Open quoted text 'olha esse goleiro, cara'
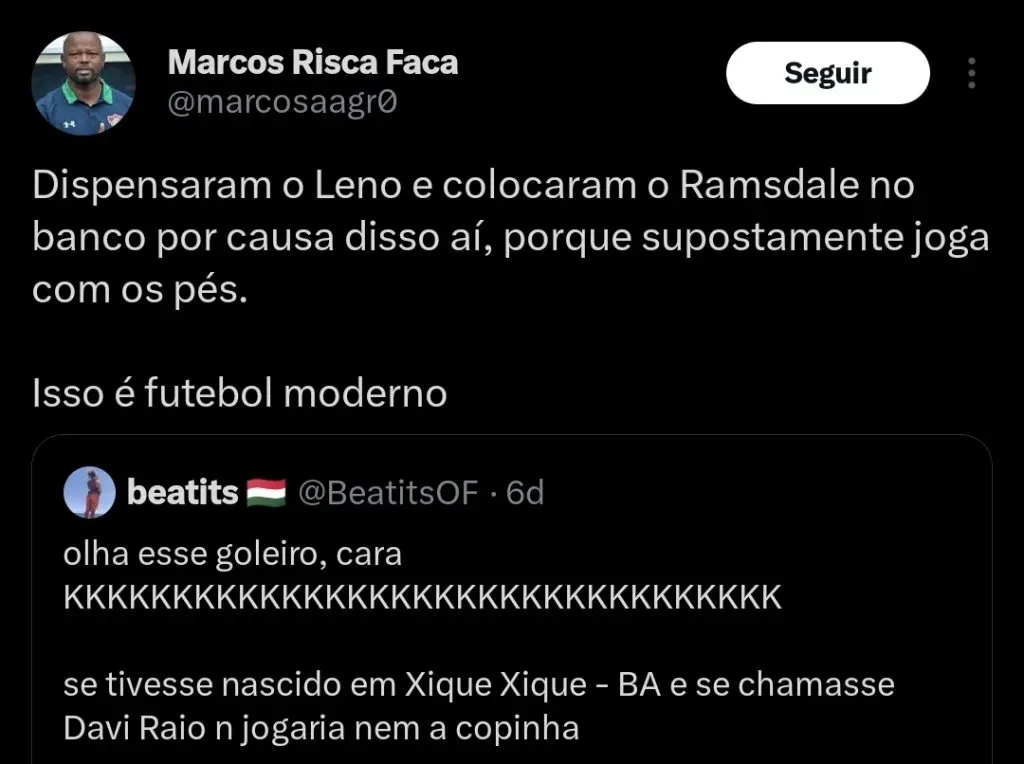1024x764 pixels. [232, 553]
